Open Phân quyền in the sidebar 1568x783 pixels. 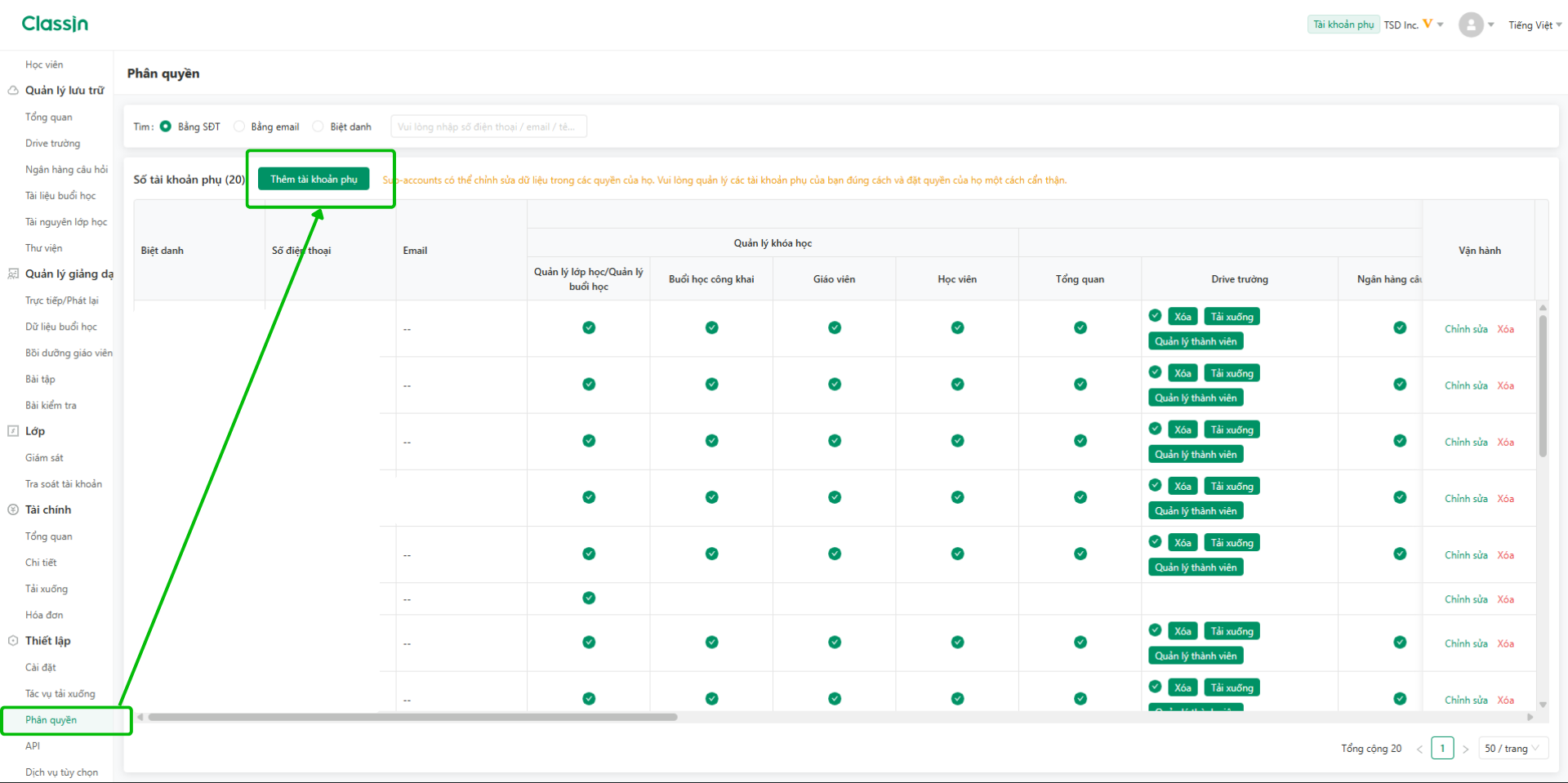click(x=51, y=720)
